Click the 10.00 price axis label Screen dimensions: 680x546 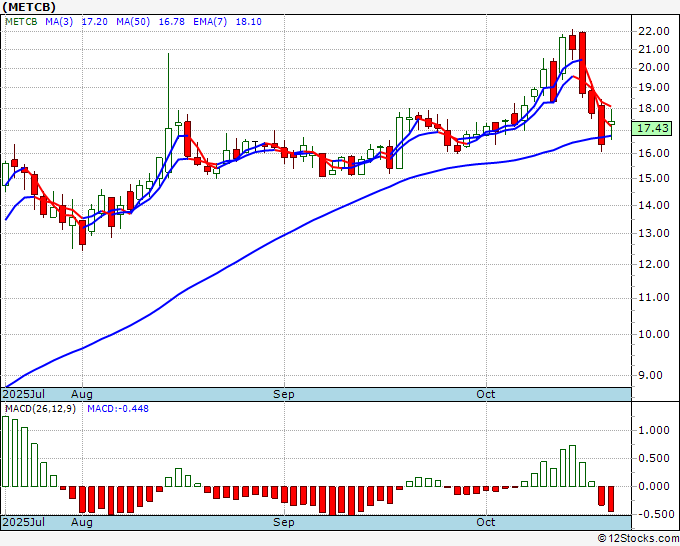pos(654,334)
